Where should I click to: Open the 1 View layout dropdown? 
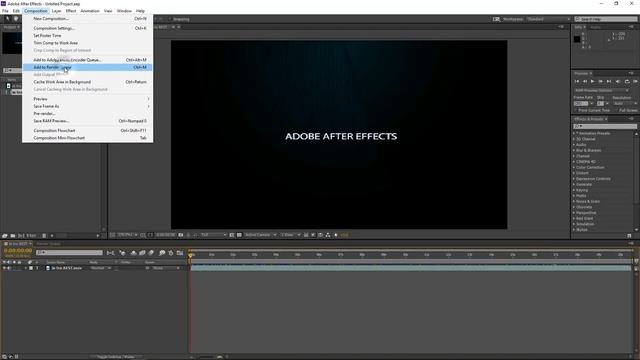pyautogui.click(x=290, y=235)
